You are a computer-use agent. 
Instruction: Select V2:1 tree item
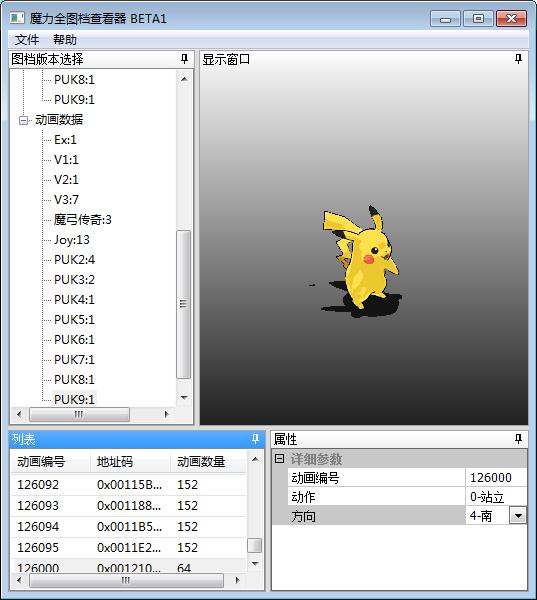pos(66,179)
